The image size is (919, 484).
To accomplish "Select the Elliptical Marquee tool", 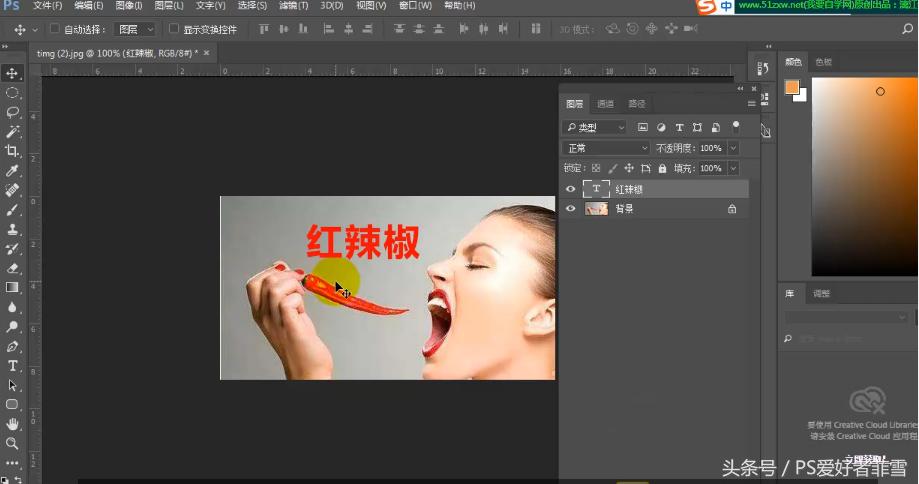I will click(x=12, y=93).
